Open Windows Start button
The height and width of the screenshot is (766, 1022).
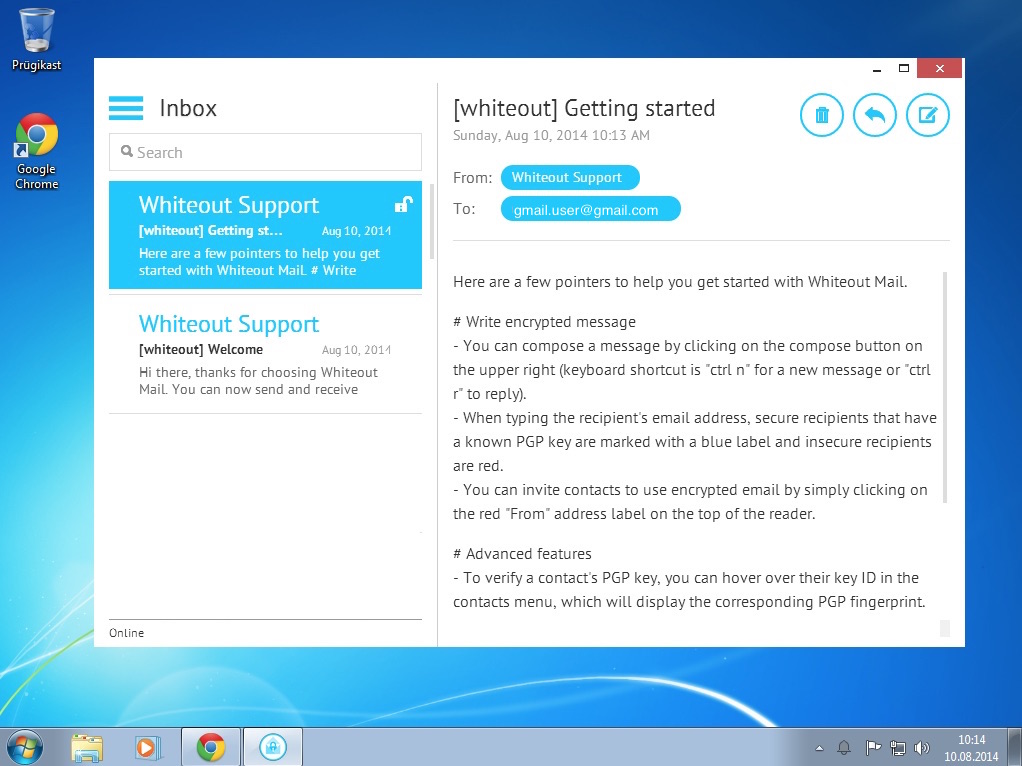coord(24,747)
